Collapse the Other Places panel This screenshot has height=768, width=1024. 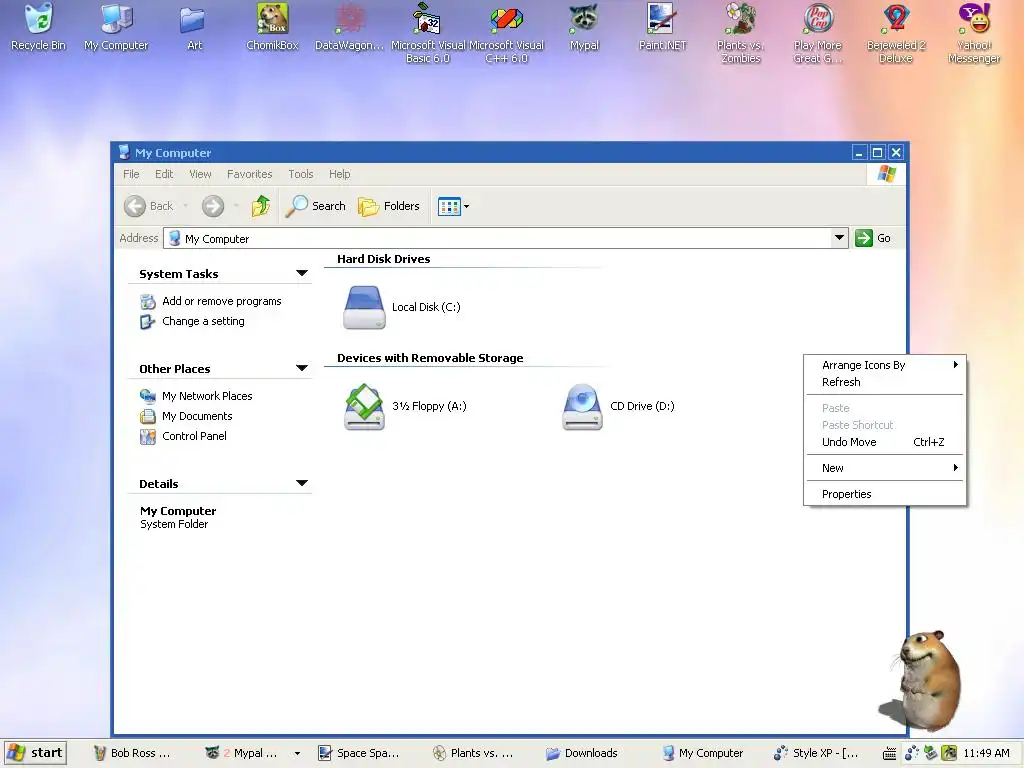click(x=302, y=368)
